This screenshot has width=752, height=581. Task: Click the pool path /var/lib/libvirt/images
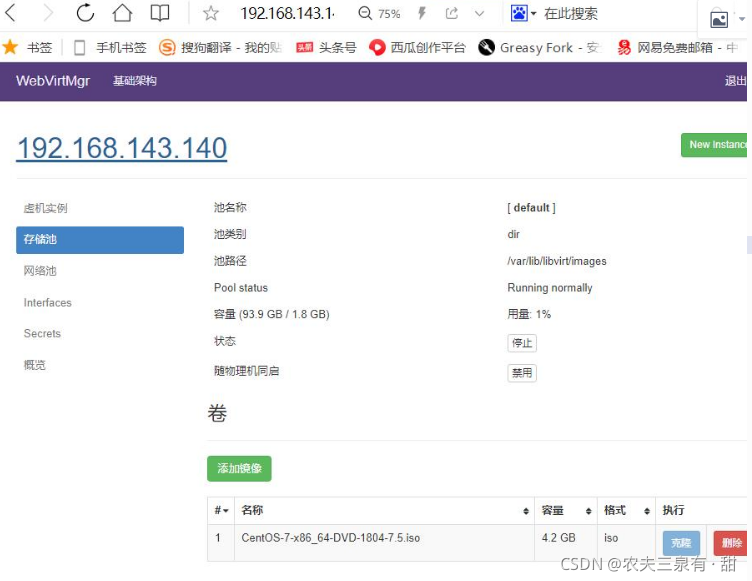557,261
